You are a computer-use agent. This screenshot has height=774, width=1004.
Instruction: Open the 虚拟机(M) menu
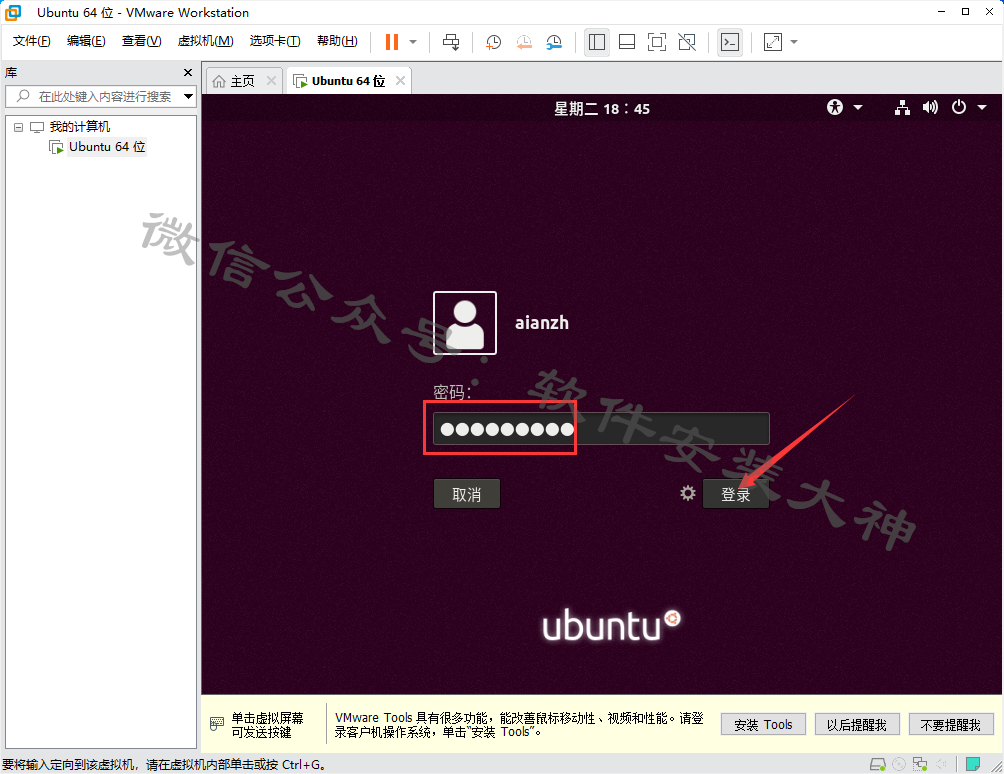pyautogui.click(x=206, y=42)
